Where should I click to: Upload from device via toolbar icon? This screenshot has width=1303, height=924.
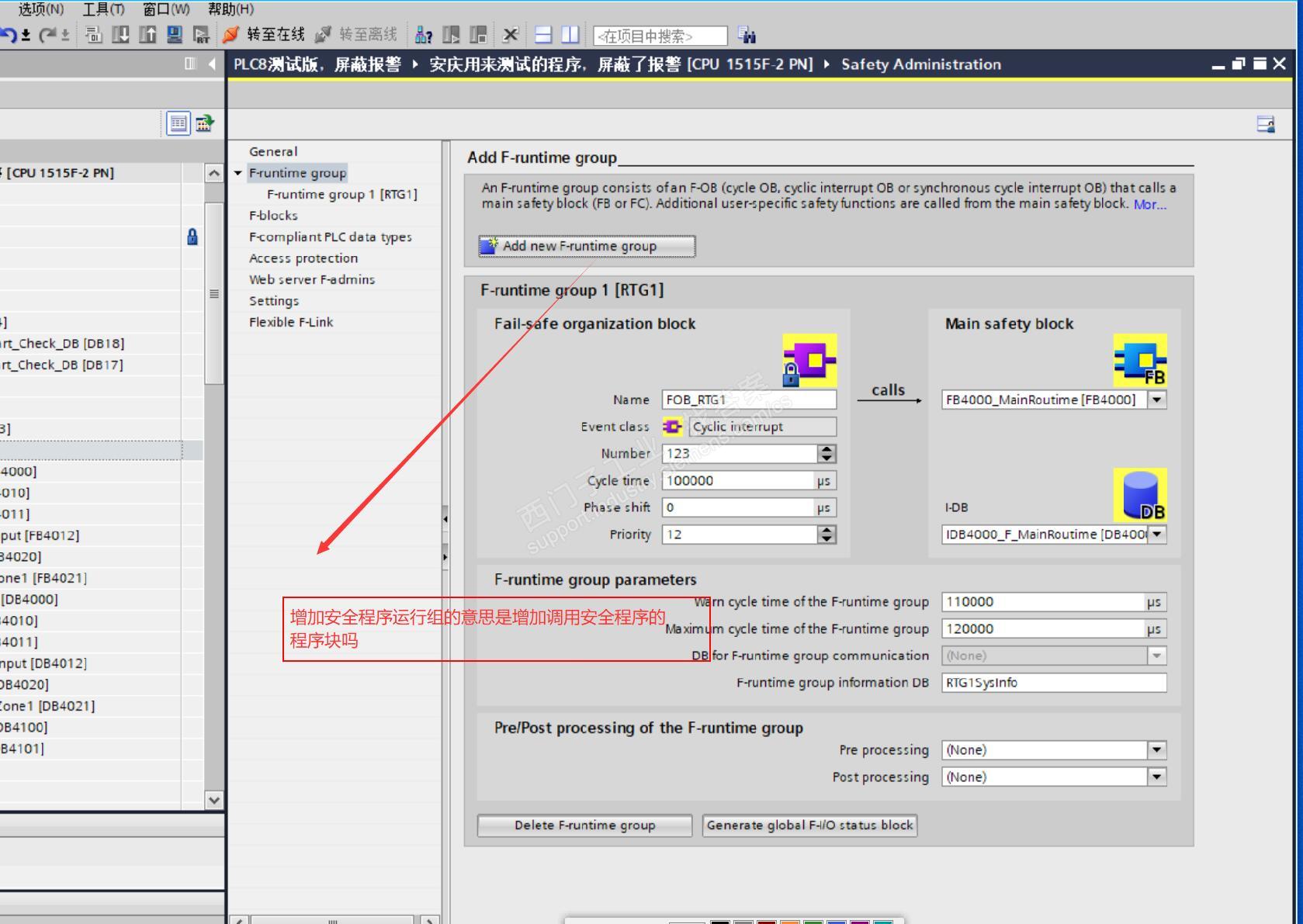click(147, 35)
